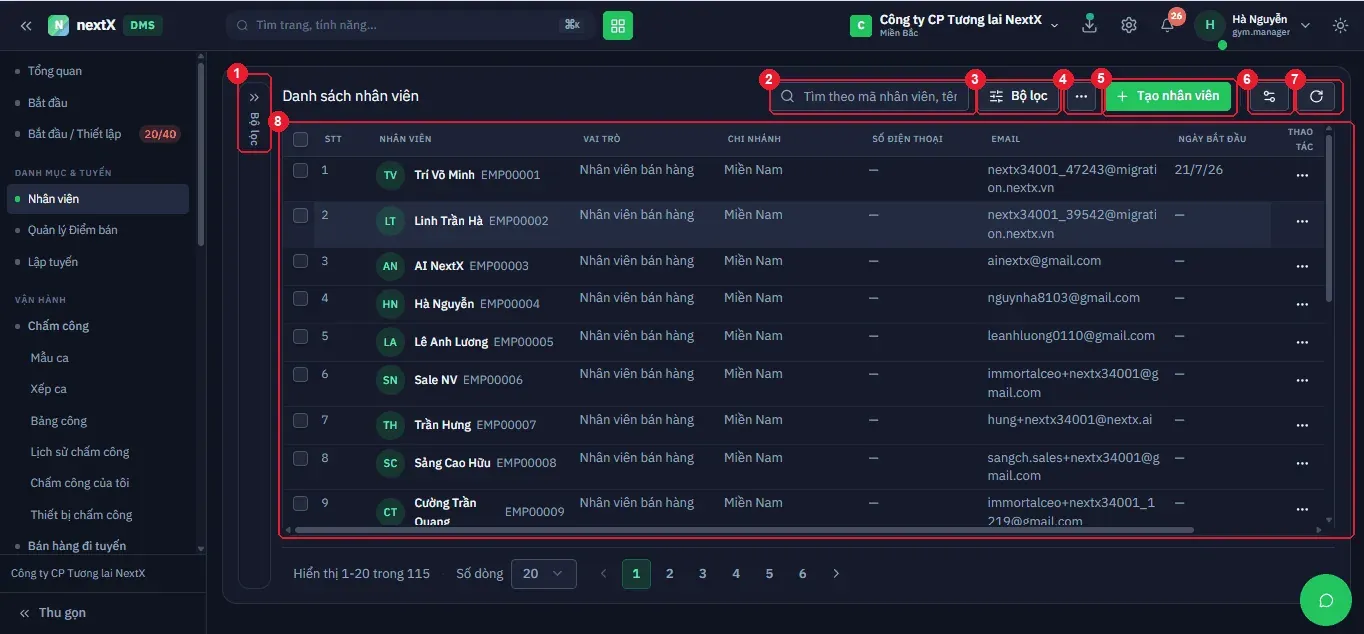
Task: Click the green apps grid icon
Action: 618,25
